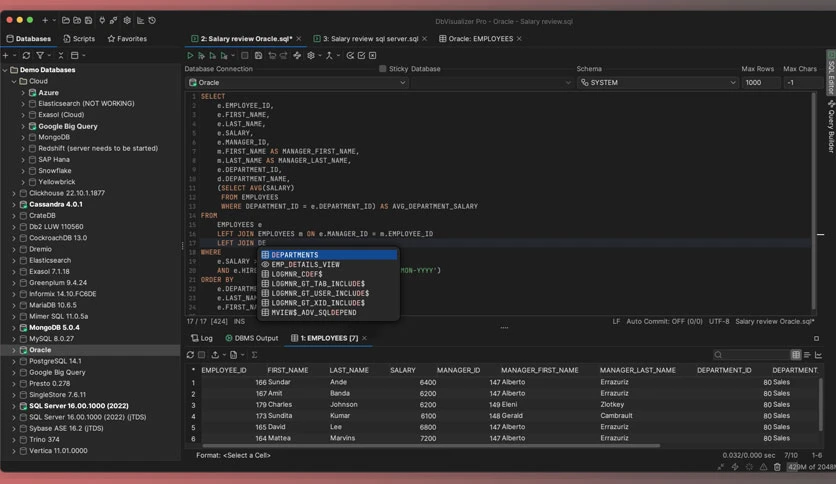Image resolution: width=836 pixels, height=484 pixels.
Task: Switch to the Log tab
Action: [x=202, y=338]
